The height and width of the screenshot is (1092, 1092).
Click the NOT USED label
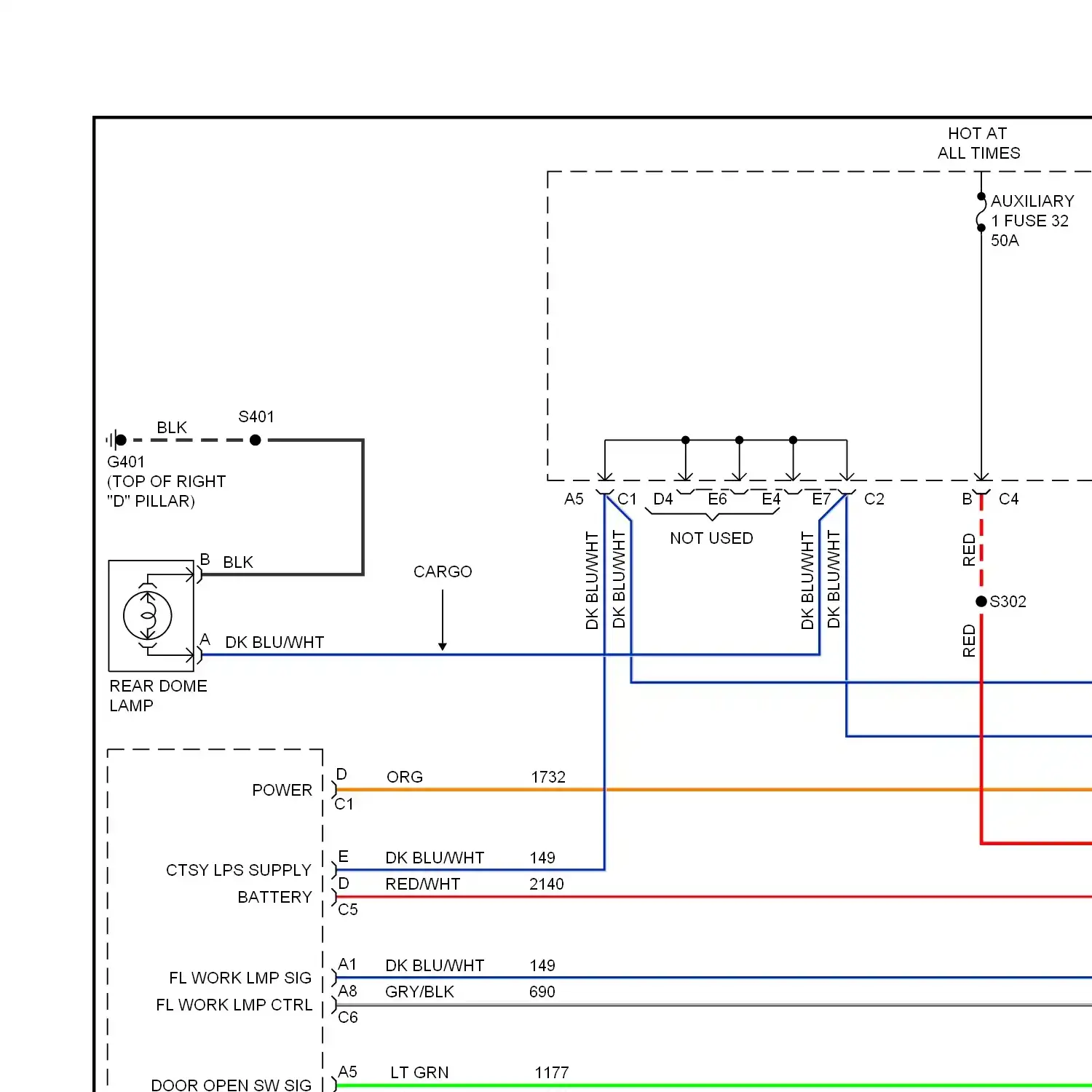click(x=711, y=538)
